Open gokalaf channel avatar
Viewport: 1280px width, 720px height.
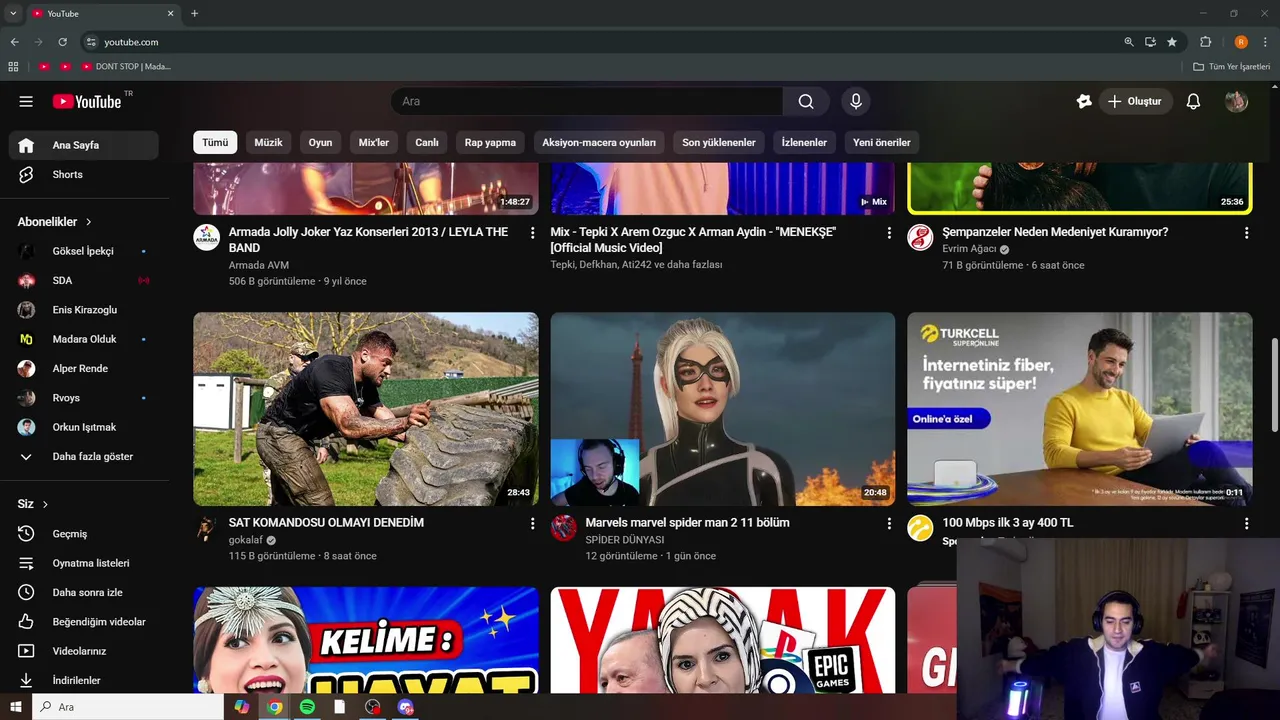(206, 528)
